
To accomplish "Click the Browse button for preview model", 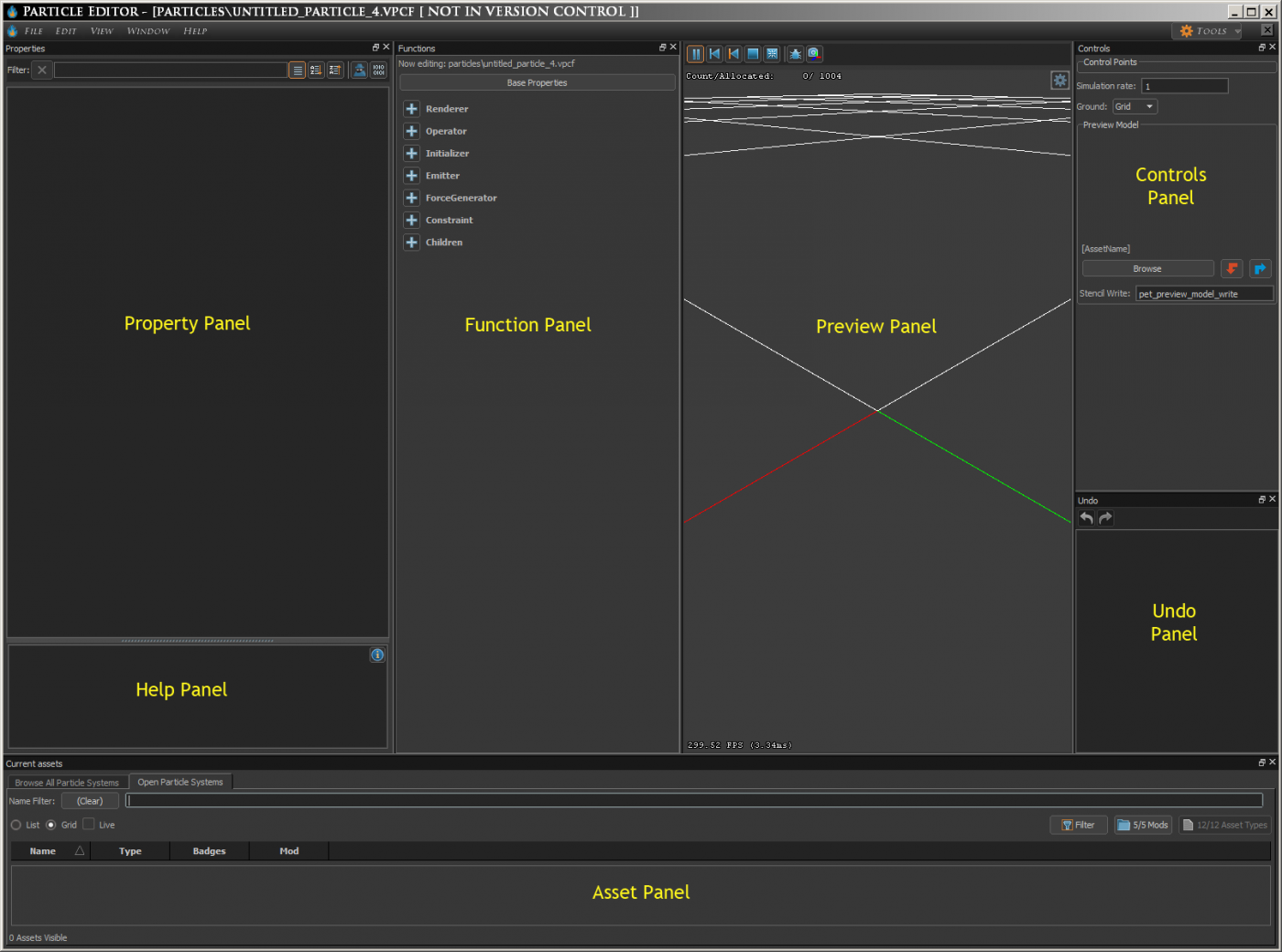I will click(x=1147, y=267).
